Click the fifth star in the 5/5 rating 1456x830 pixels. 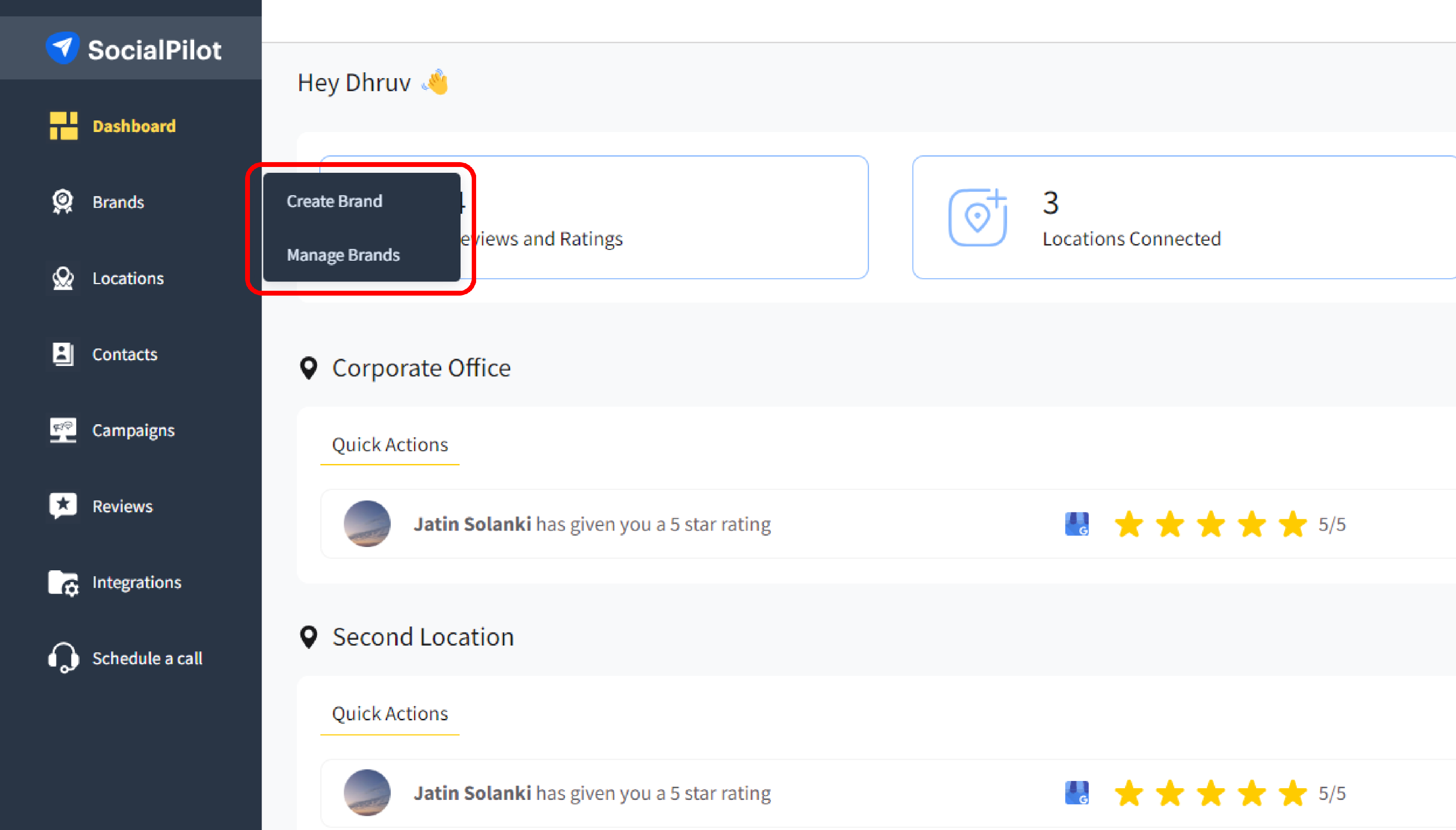tap(1292, 523)
